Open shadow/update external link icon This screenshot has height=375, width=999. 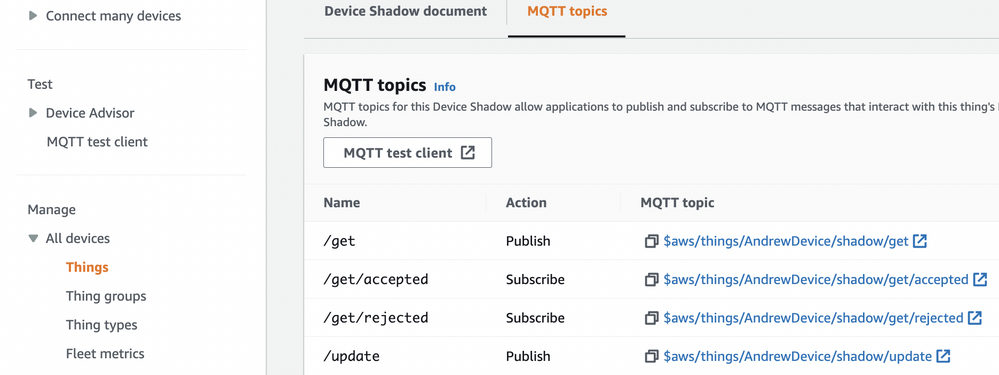[x=944, y=356]
